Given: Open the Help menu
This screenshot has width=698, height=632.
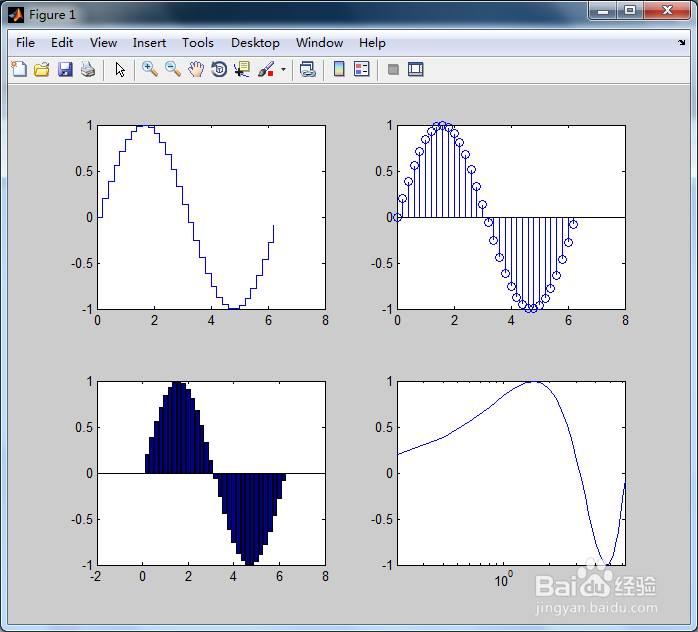Looking at the screenshot, I should point(372,43).
